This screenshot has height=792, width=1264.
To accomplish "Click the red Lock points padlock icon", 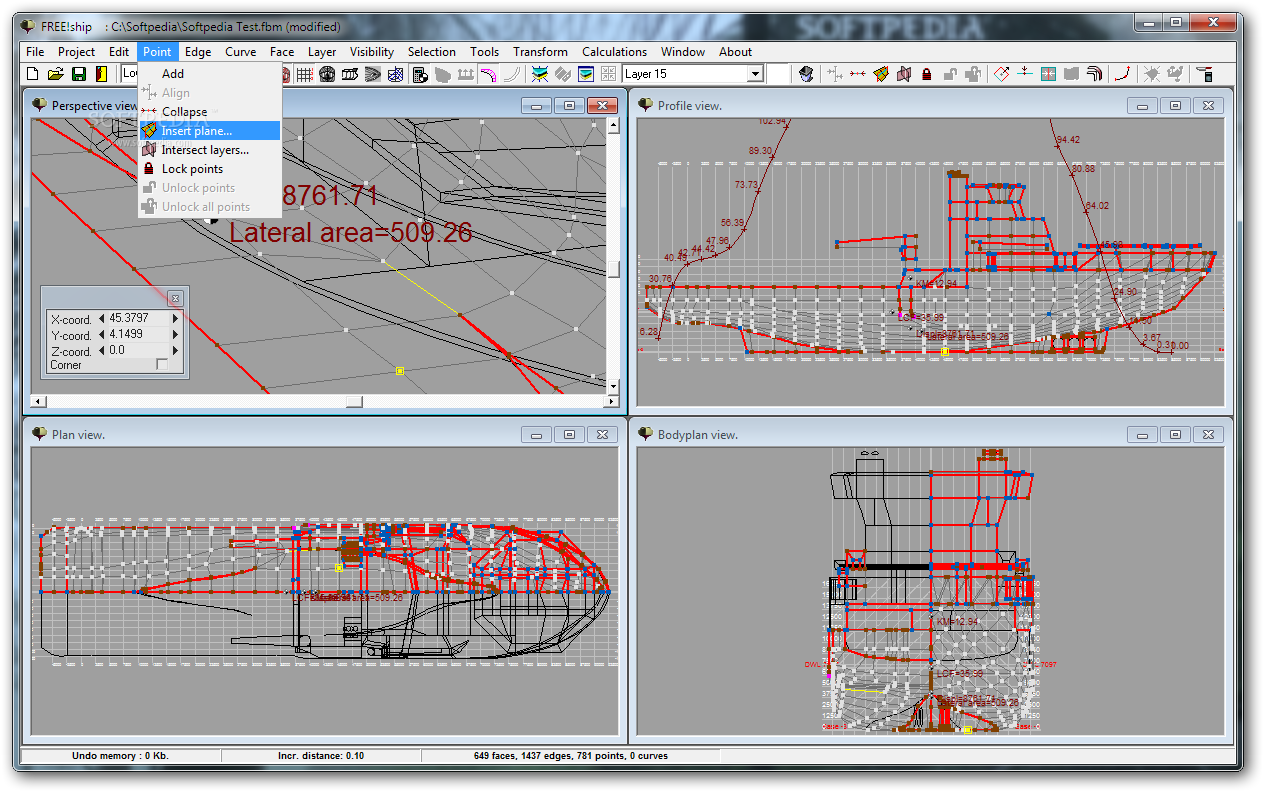I will tap(926, 73).
